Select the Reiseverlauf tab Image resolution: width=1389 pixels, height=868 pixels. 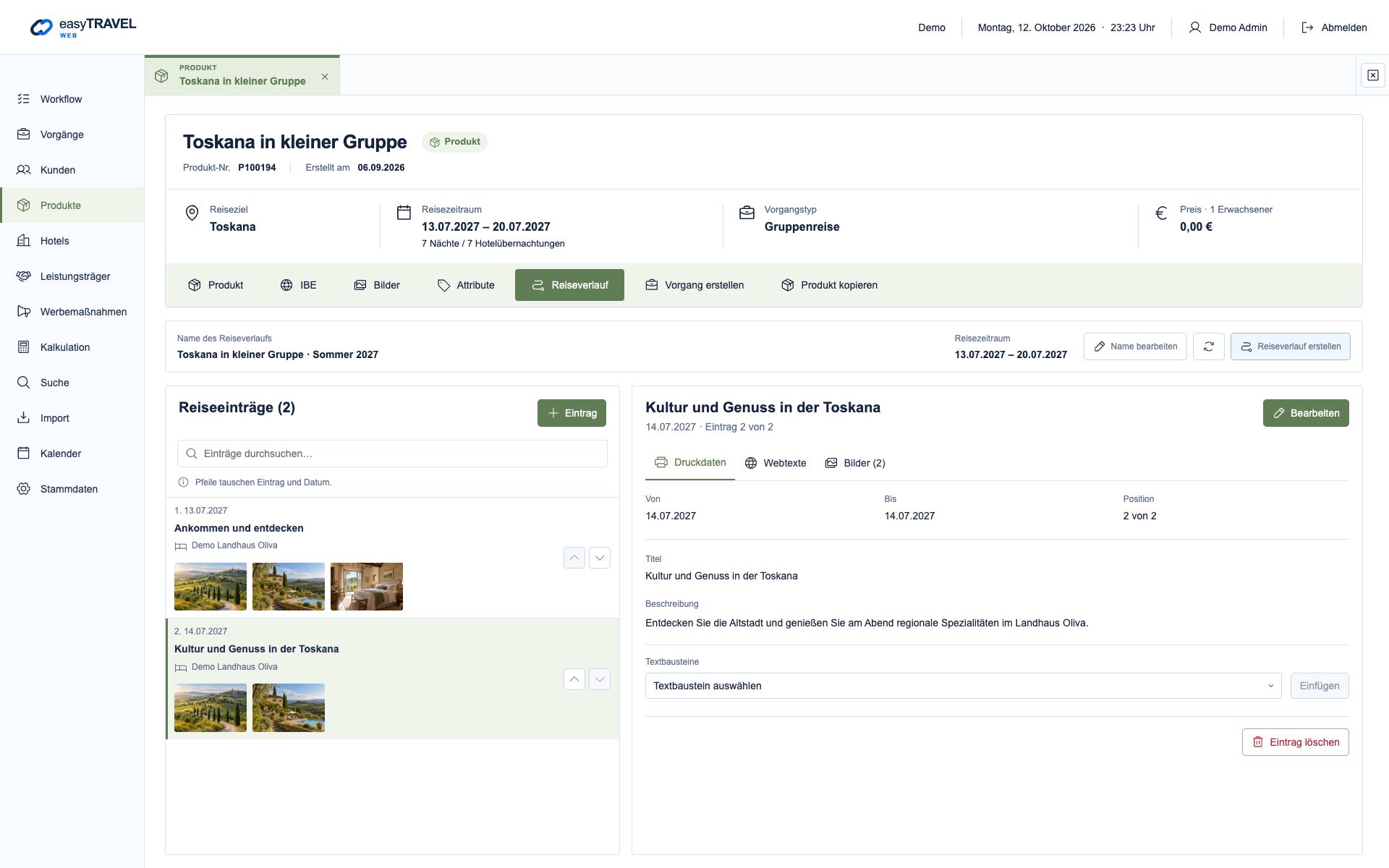pyautogui.click(x=569, y=285)
